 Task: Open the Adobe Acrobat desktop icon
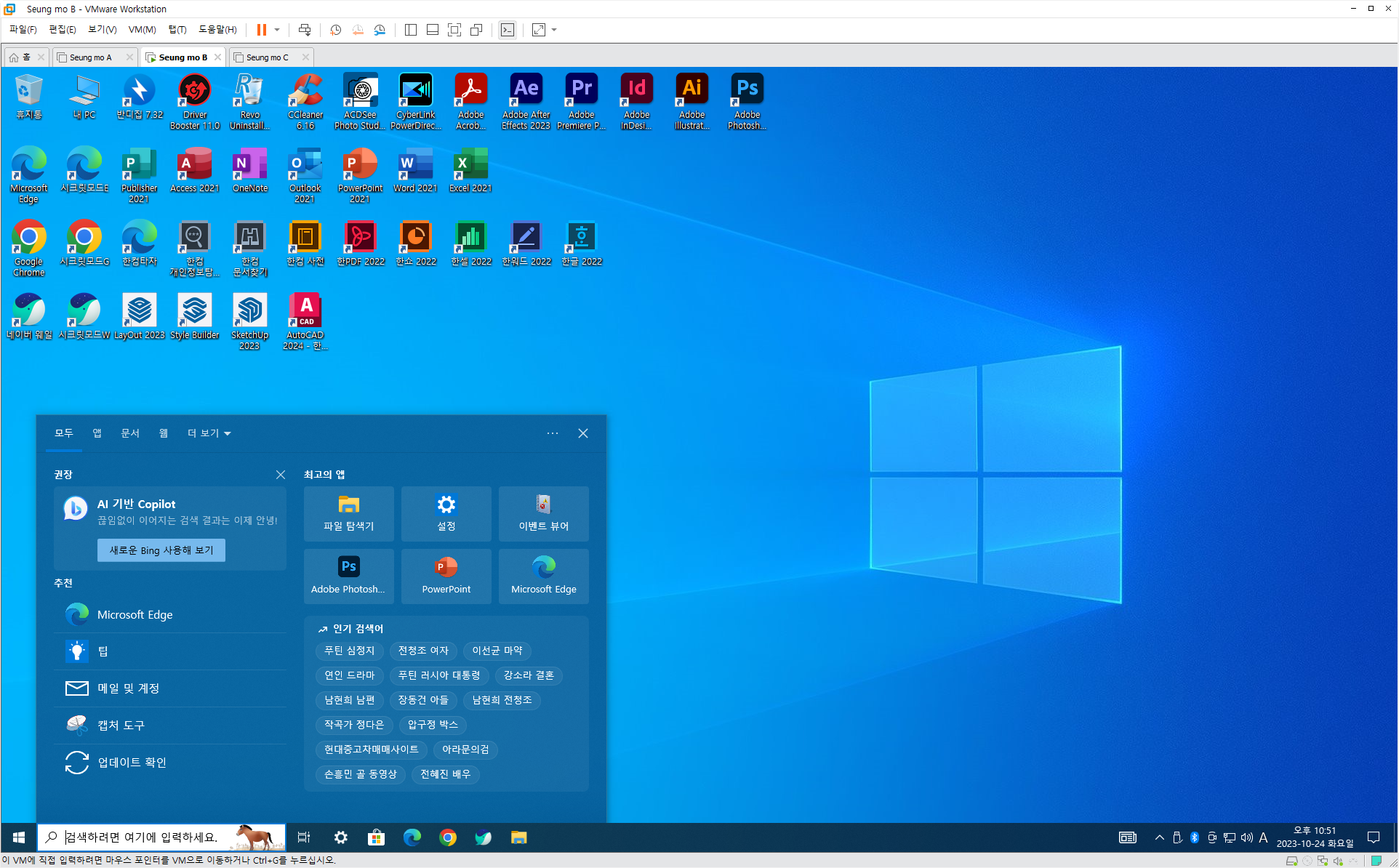click(470, 101)
